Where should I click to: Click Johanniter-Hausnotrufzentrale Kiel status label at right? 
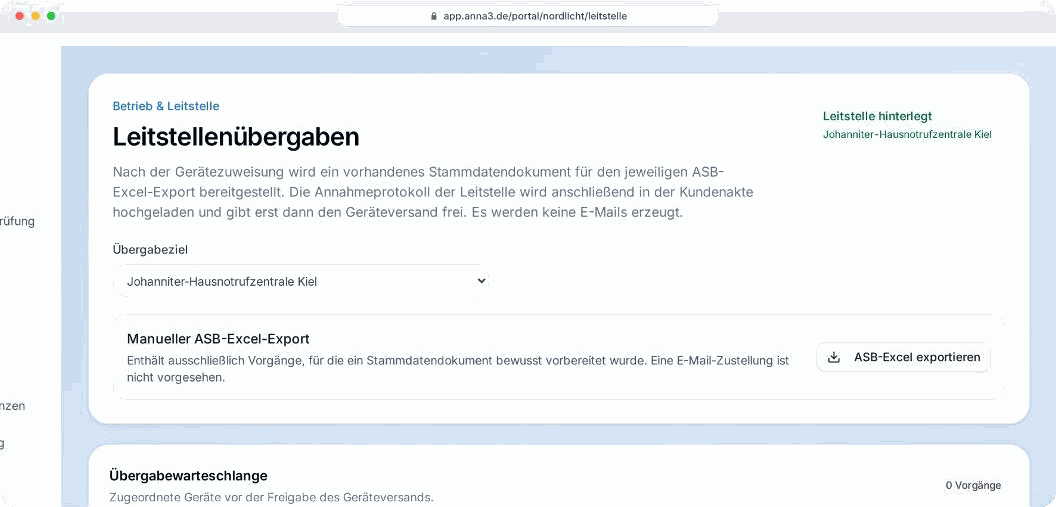[x=907, y=135]
